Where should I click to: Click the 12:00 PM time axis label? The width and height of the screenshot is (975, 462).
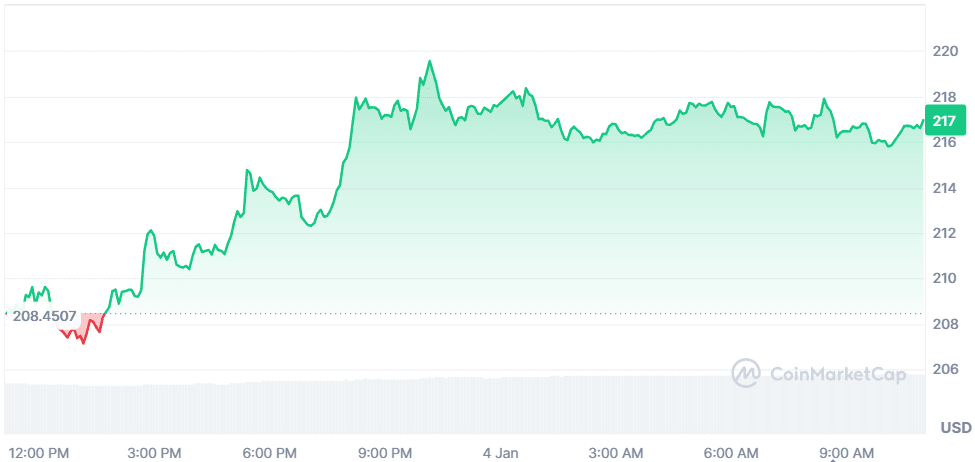tap(39, 452)
